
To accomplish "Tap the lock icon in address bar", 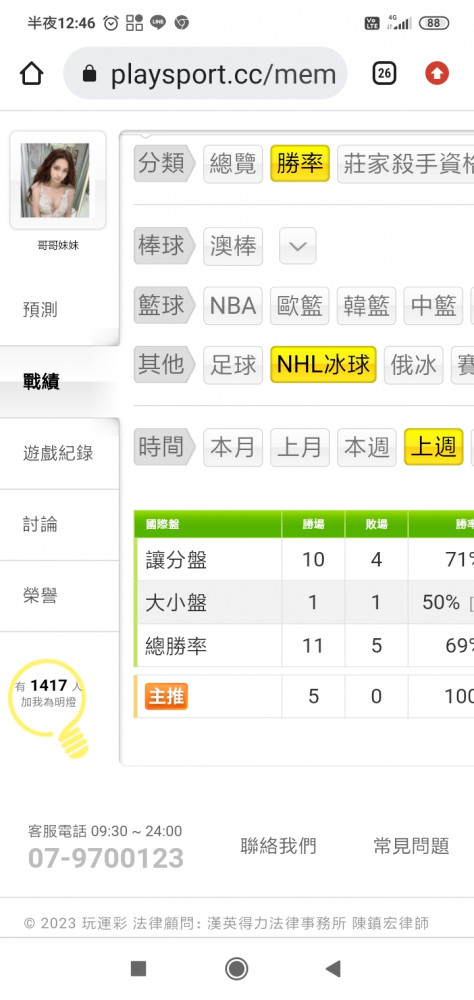I will coord(89,75).
